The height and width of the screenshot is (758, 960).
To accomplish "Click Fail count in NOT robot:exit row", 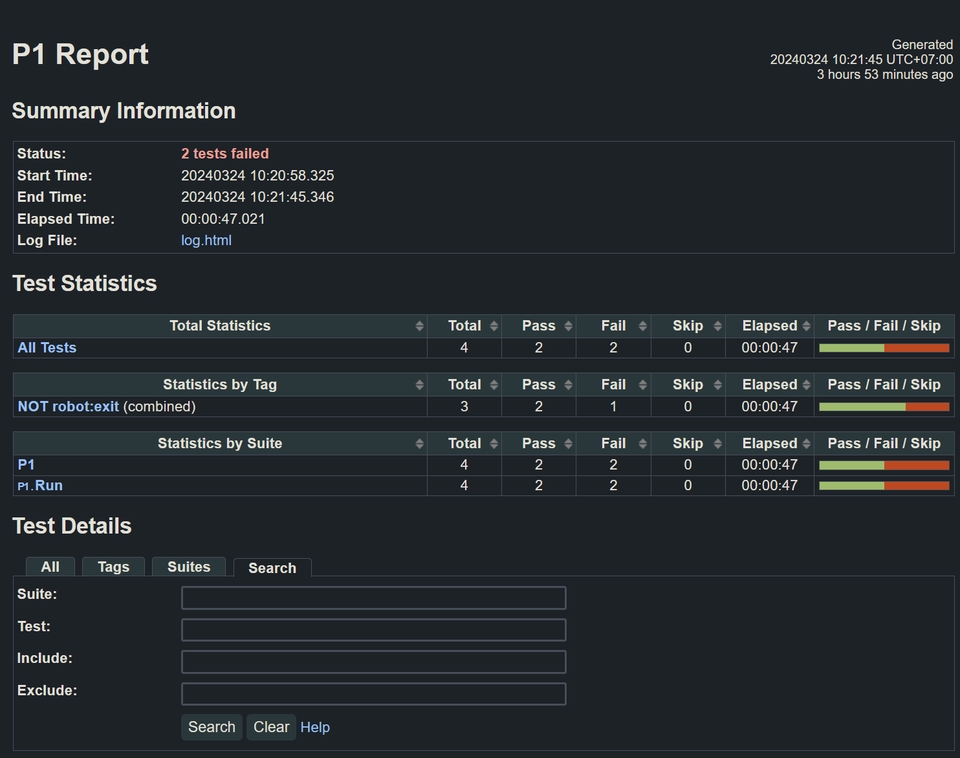I will pos(613,407).
